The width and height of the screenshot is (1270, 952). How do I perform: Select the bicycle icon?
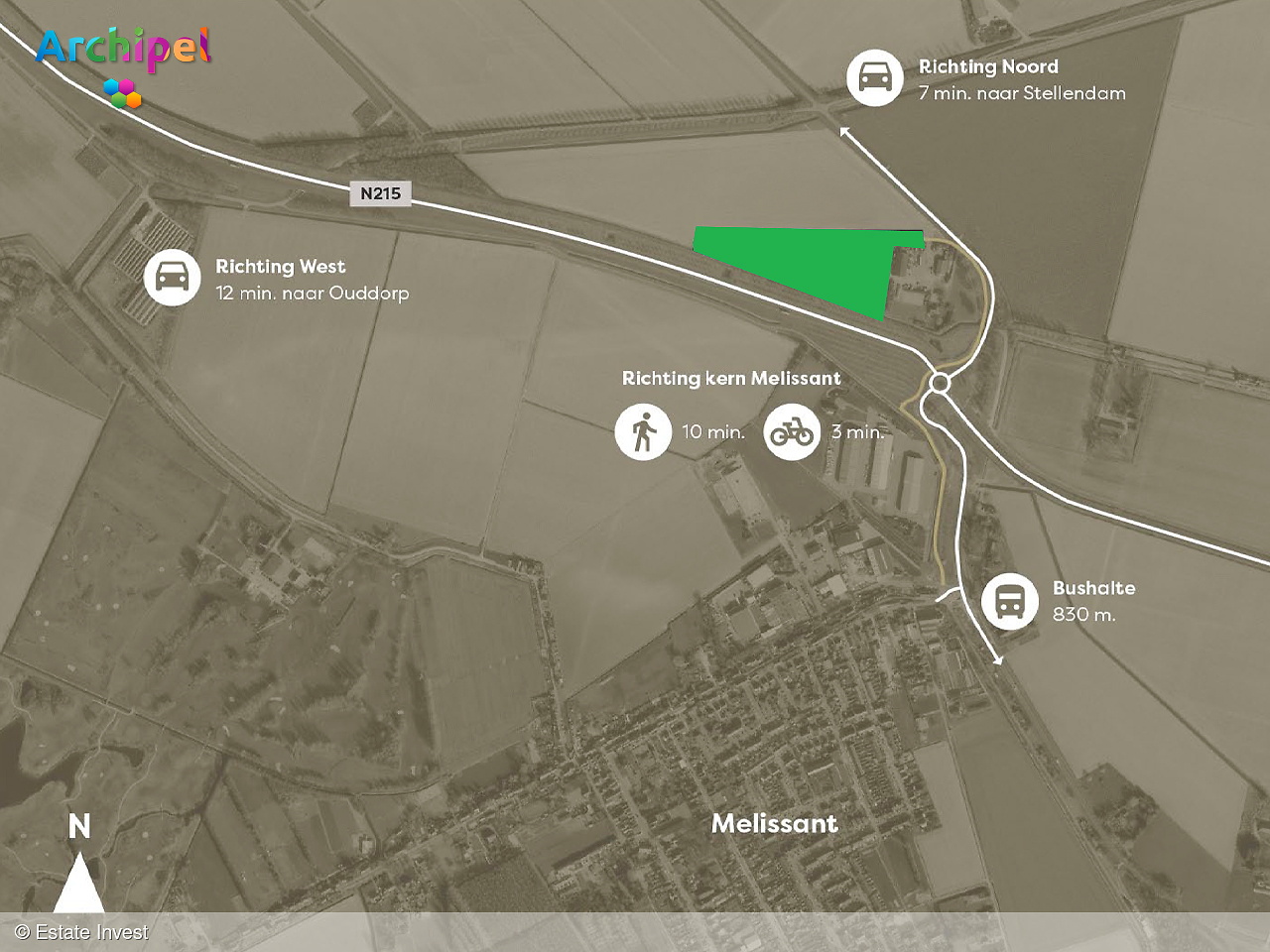[x=792, y=432]
